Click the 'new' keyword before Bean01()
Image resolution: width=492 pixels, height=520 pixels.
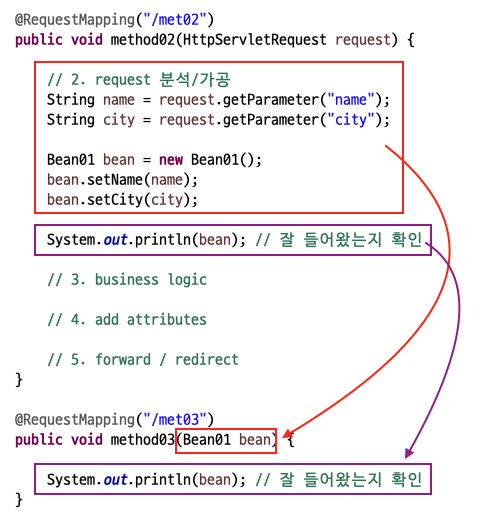click(171, 160)
